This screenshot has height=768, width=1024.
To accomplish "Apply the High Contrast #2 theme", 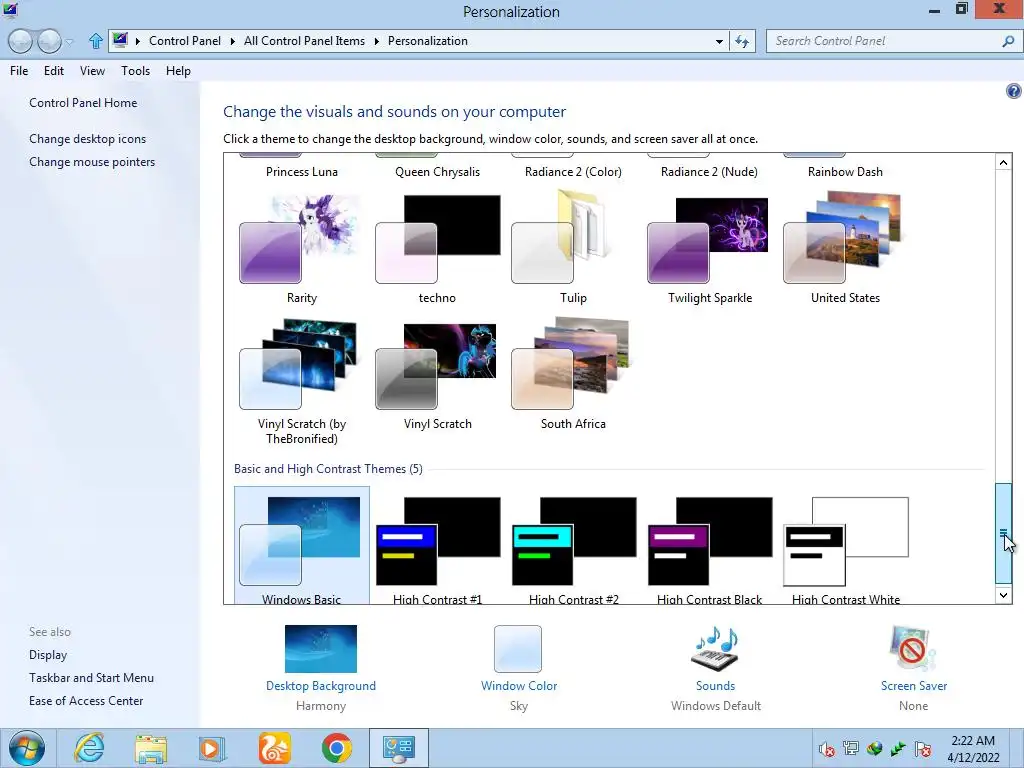I will (573, 550).
